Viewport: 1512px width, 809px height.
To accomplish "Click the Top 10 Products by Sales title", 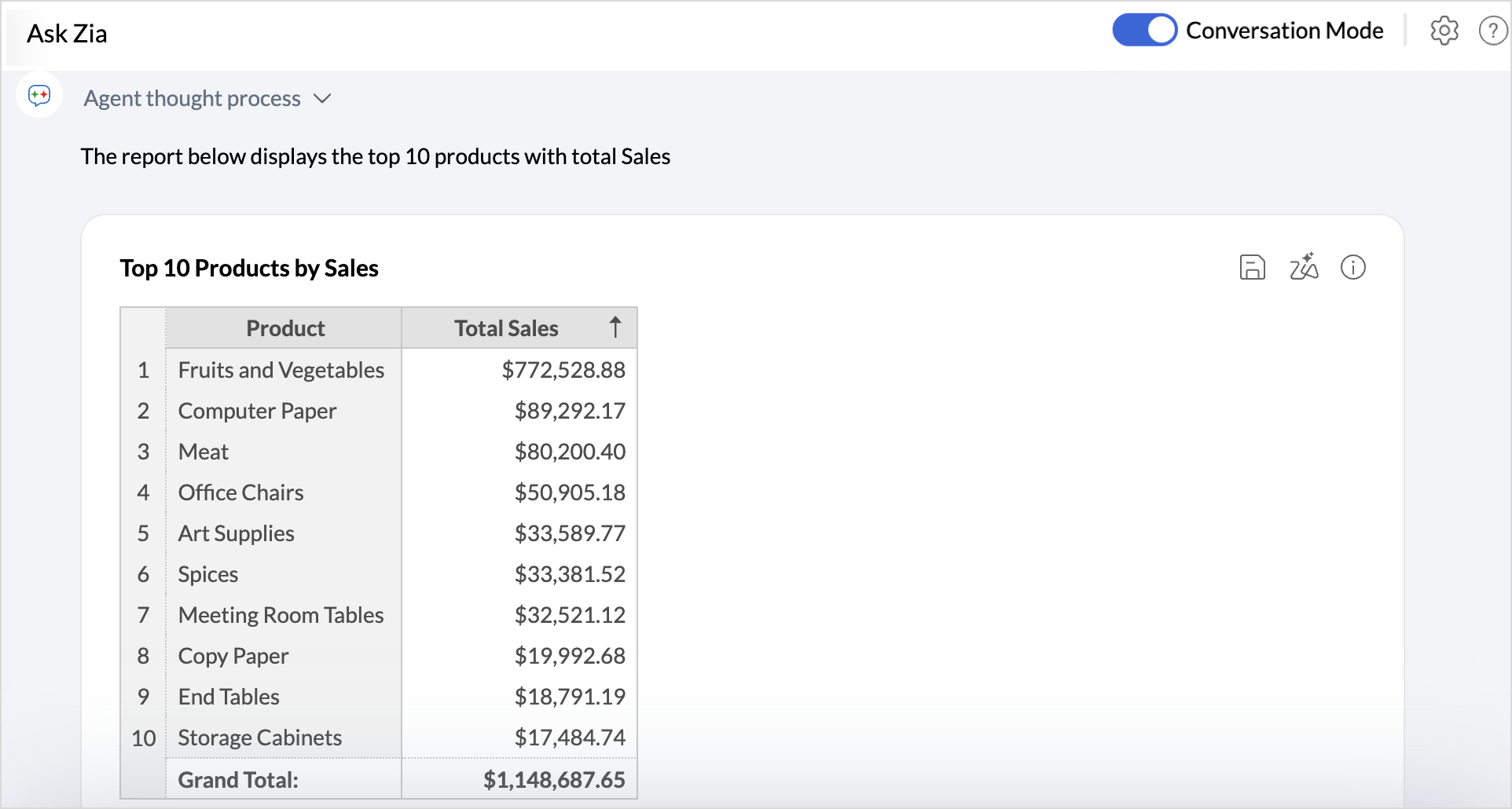I will tap(249, 269).
